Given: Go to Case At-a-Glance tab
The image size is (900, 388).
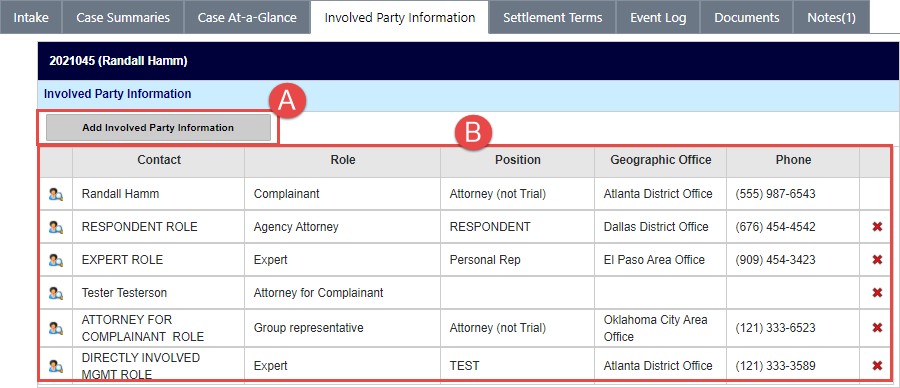Looking at the screenshot, I should (247, 17).
